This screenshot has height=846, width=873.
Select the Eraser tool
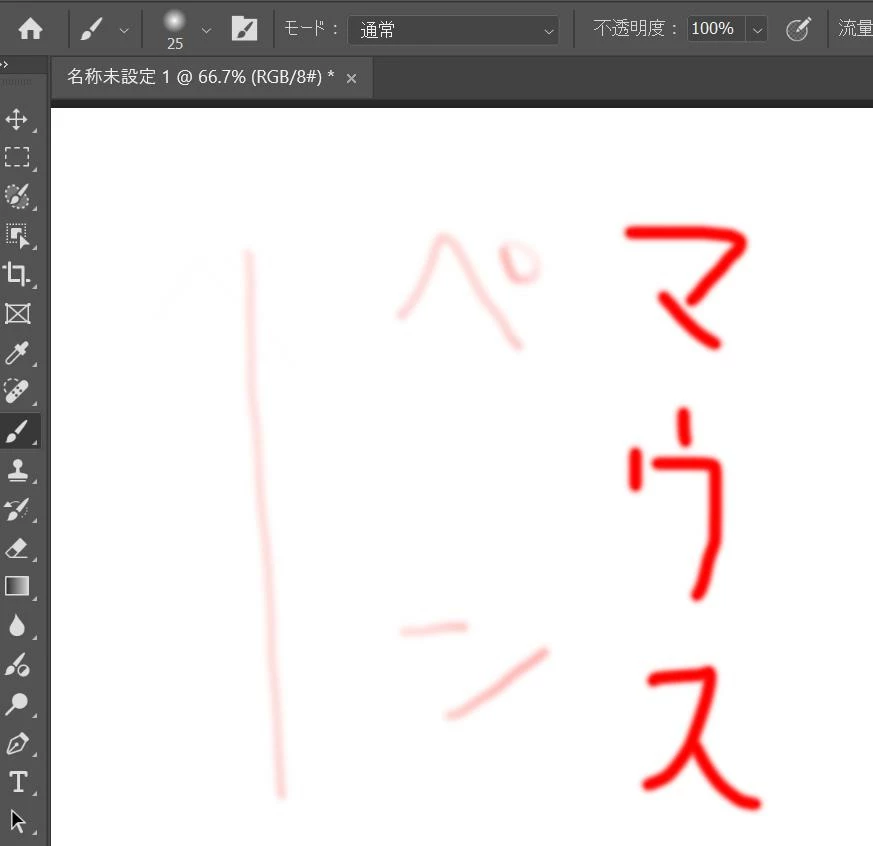17,548
